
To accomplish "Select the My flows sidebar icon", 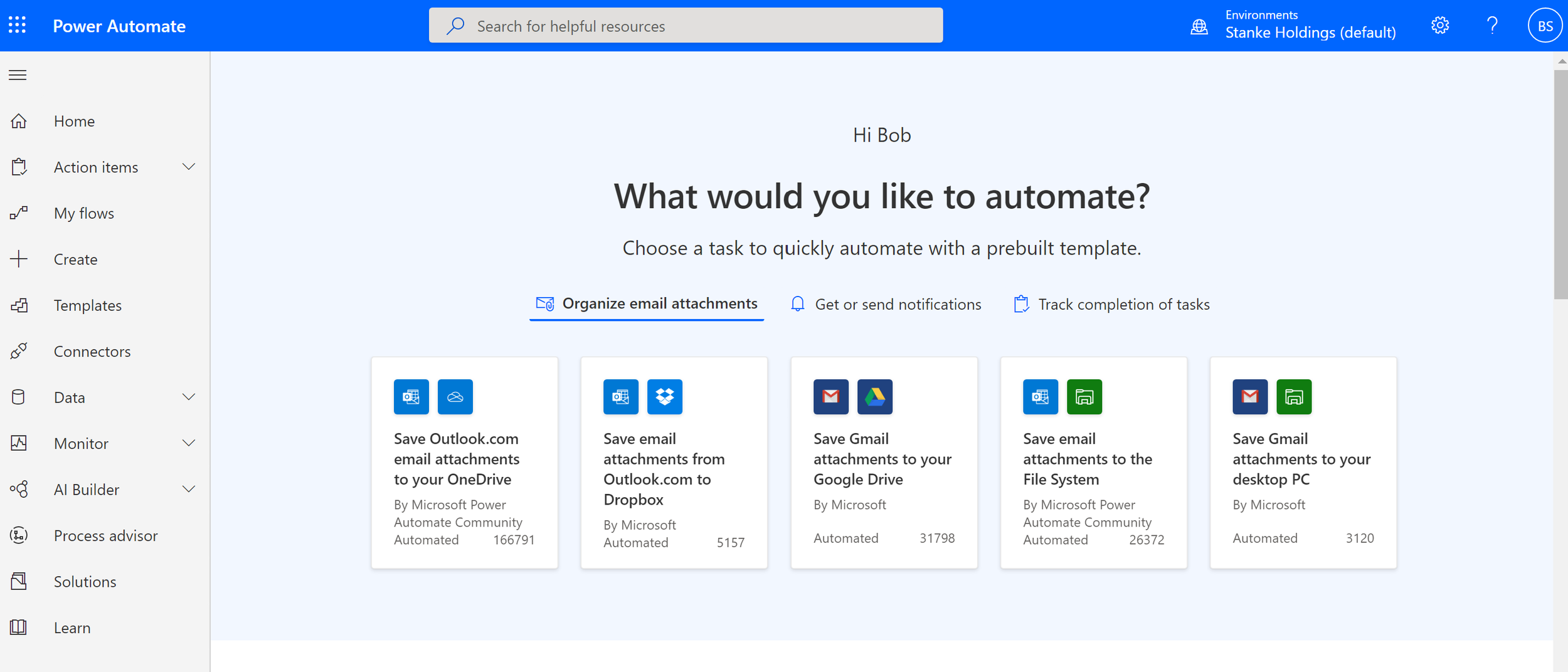I will [19, 213].
